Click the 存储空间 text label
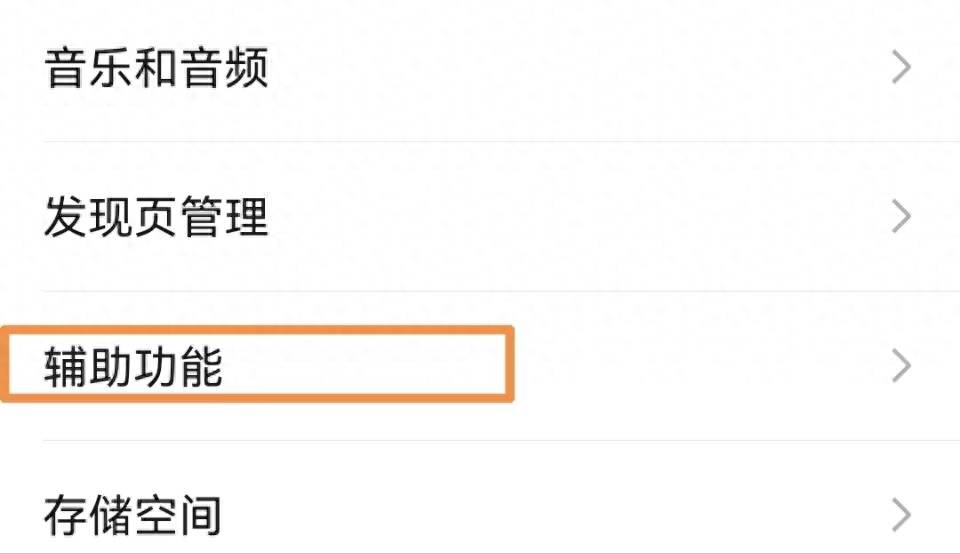This screenshot has height=554, width=960. click(x=133, y=515)
